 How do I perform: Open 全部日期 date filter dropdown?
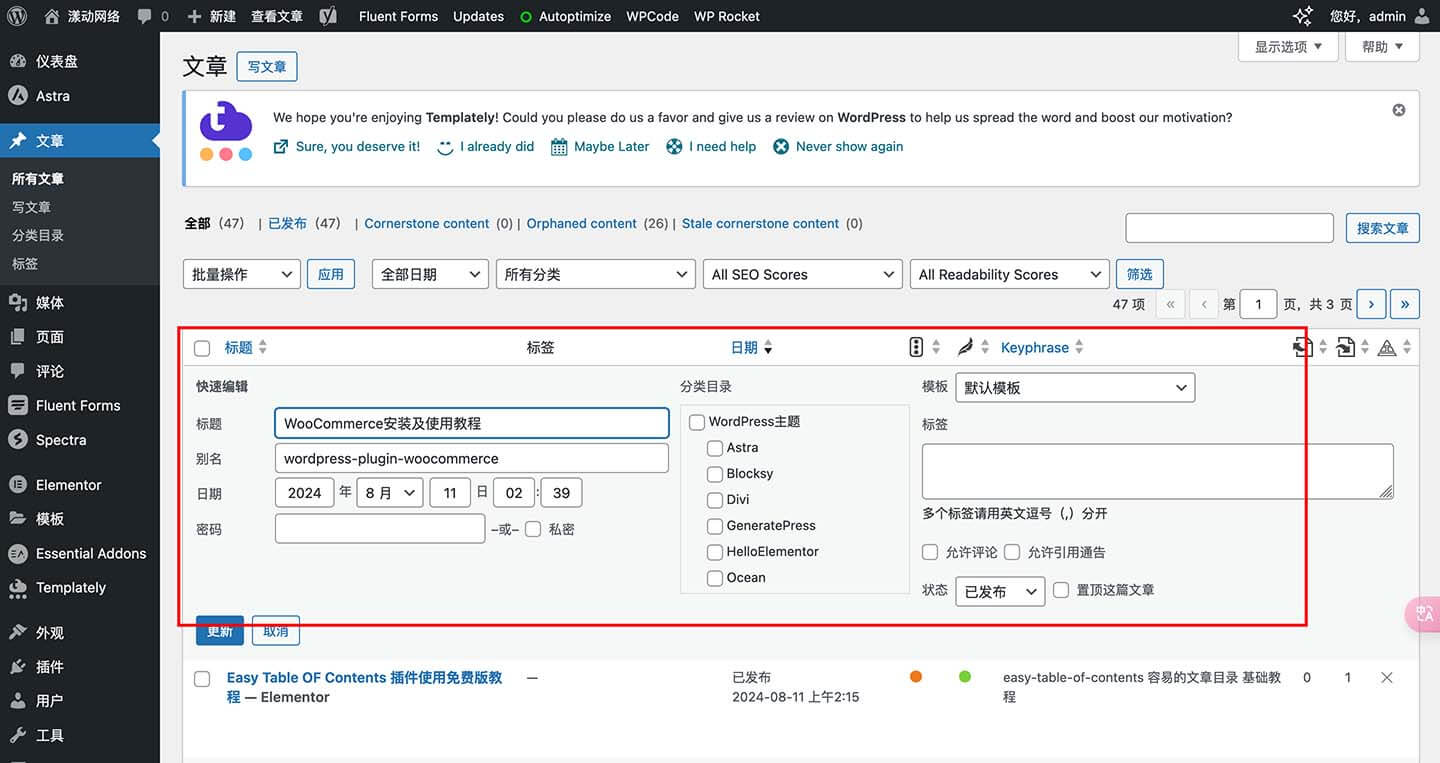pyautogui.click(x=430, y=274)
